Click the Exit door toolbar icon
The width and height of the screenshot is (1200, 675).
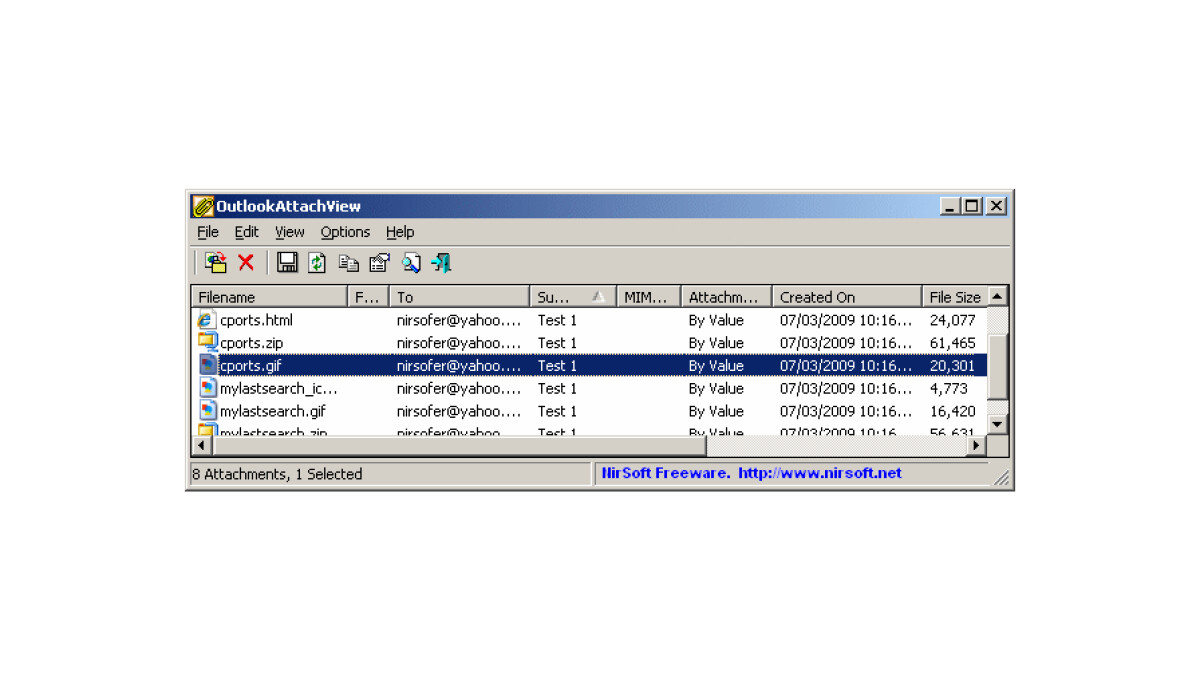point(441,263)
